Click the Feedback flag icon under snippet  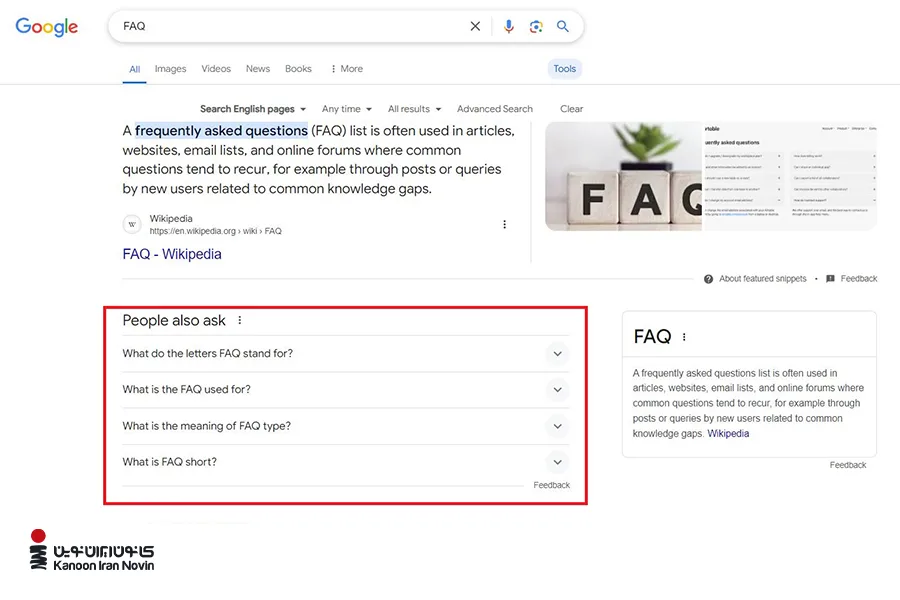click(830, 279)
